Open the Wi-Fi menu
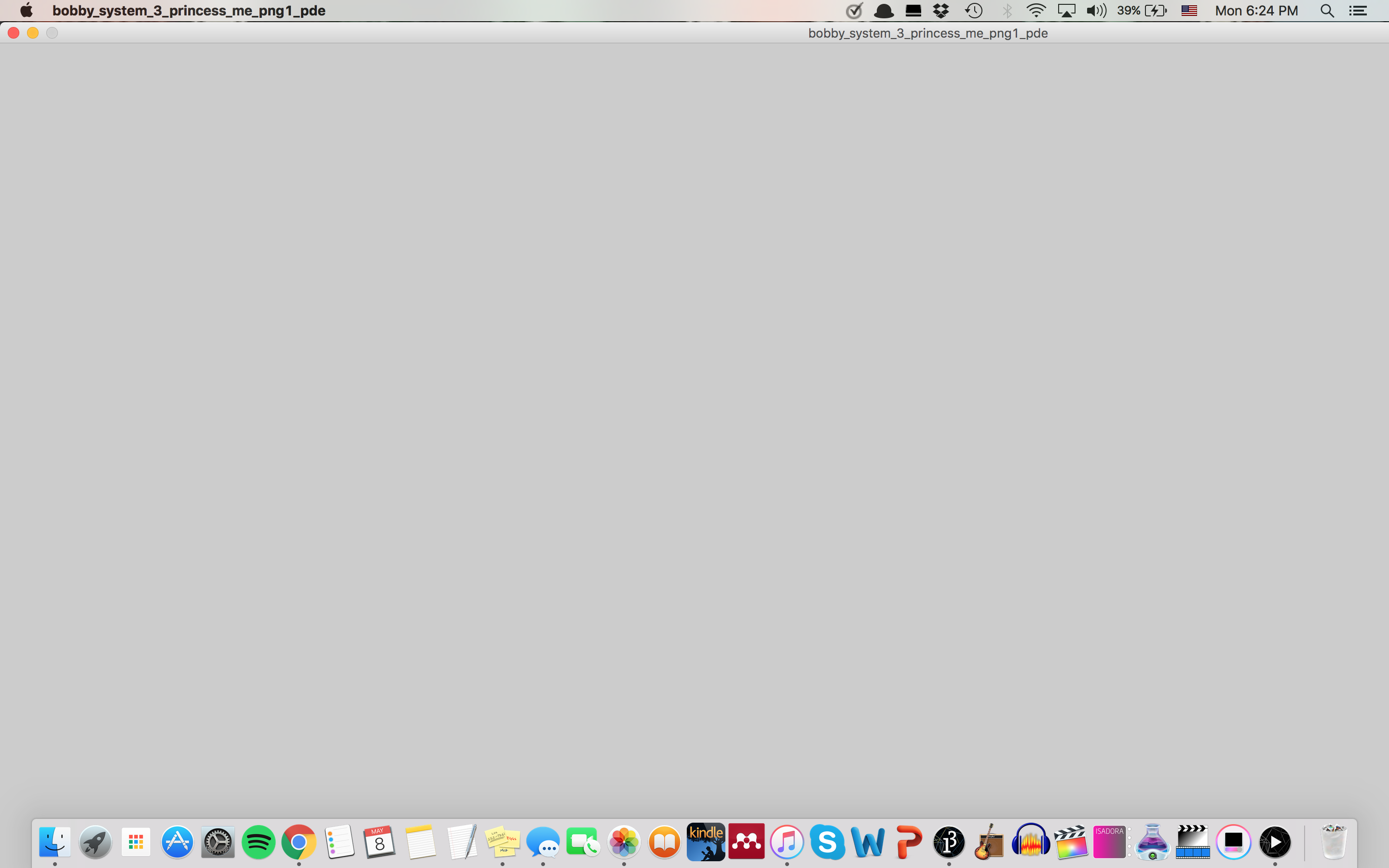The width and height of the screenshot is (1389, 868). [1036, 10]
